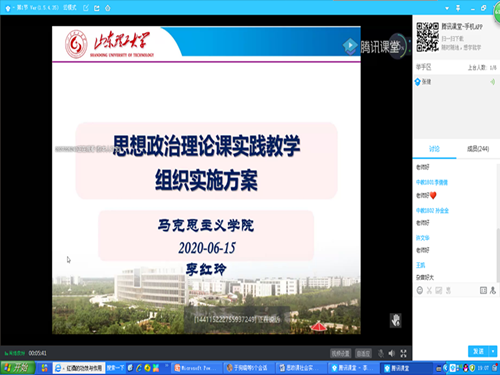Click the 发送 send button
500x375 pixels.
click(x=478, y=351)
